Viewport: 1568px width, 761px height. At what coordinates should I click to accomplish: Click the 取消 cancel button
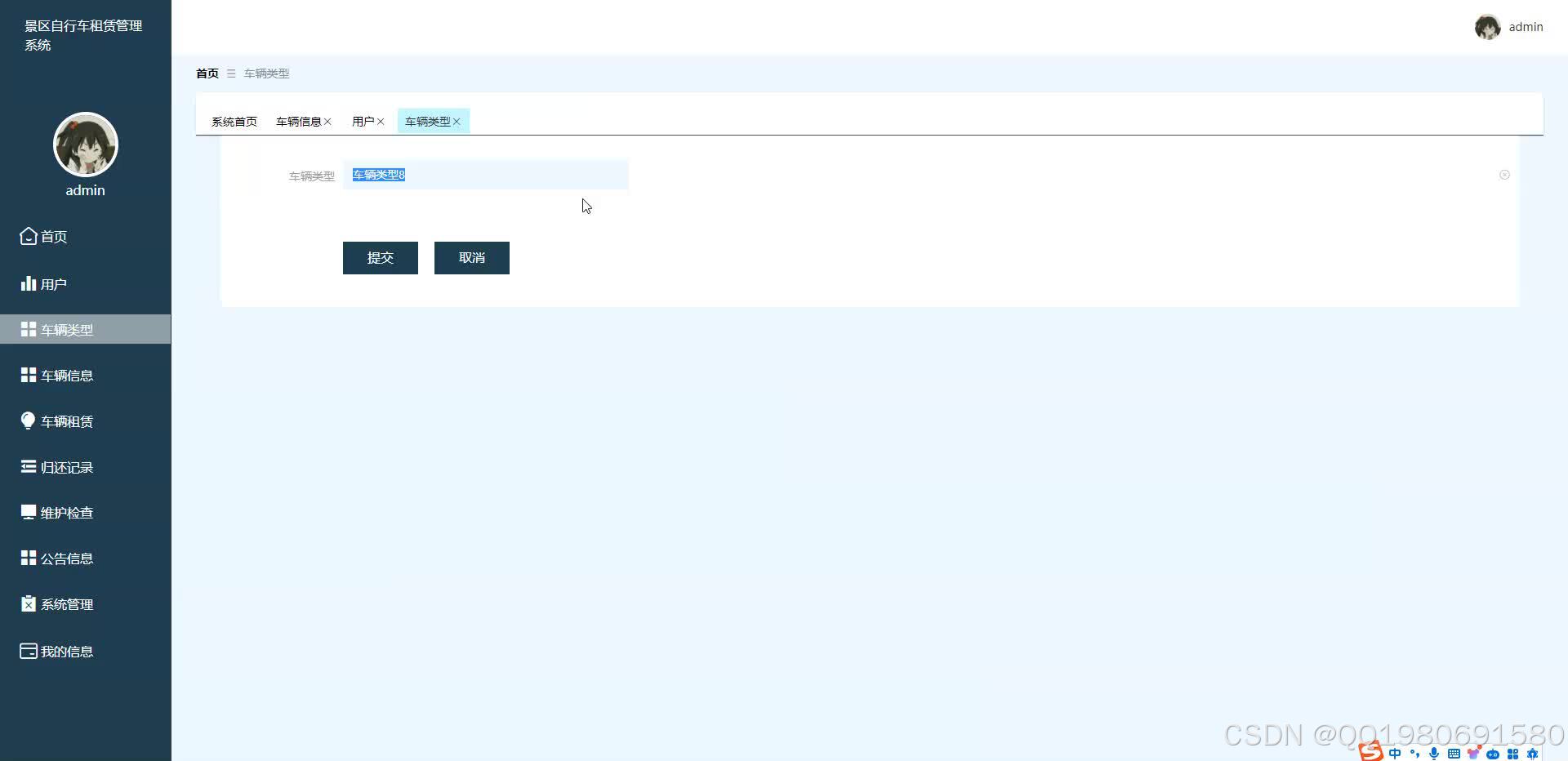472,258
